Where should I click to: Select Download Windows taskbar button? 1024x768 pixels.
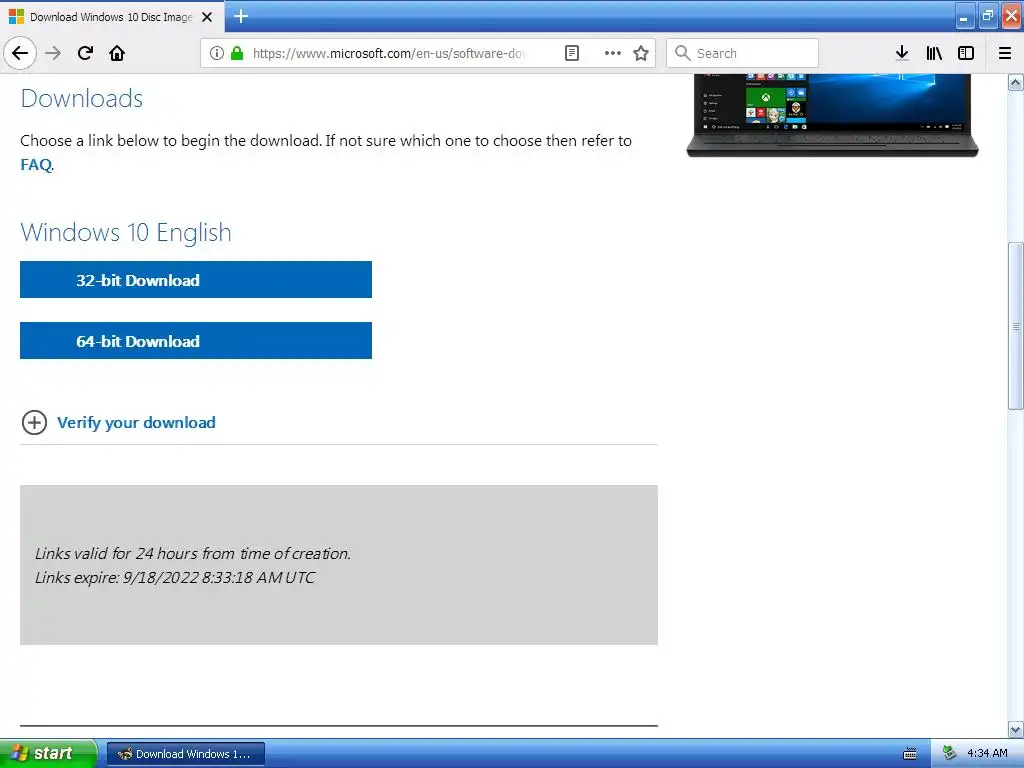pyautogui.click(x=185, y=754)
